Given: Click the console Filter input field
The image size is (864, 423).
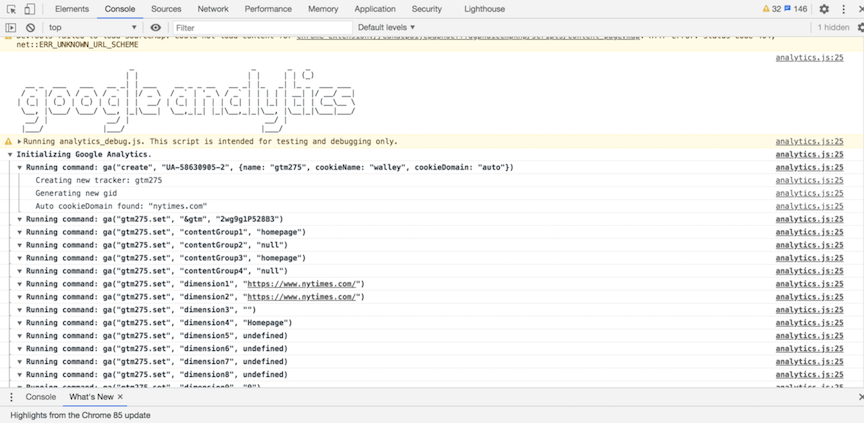Looking at the screenshot, I should (260, 28).
